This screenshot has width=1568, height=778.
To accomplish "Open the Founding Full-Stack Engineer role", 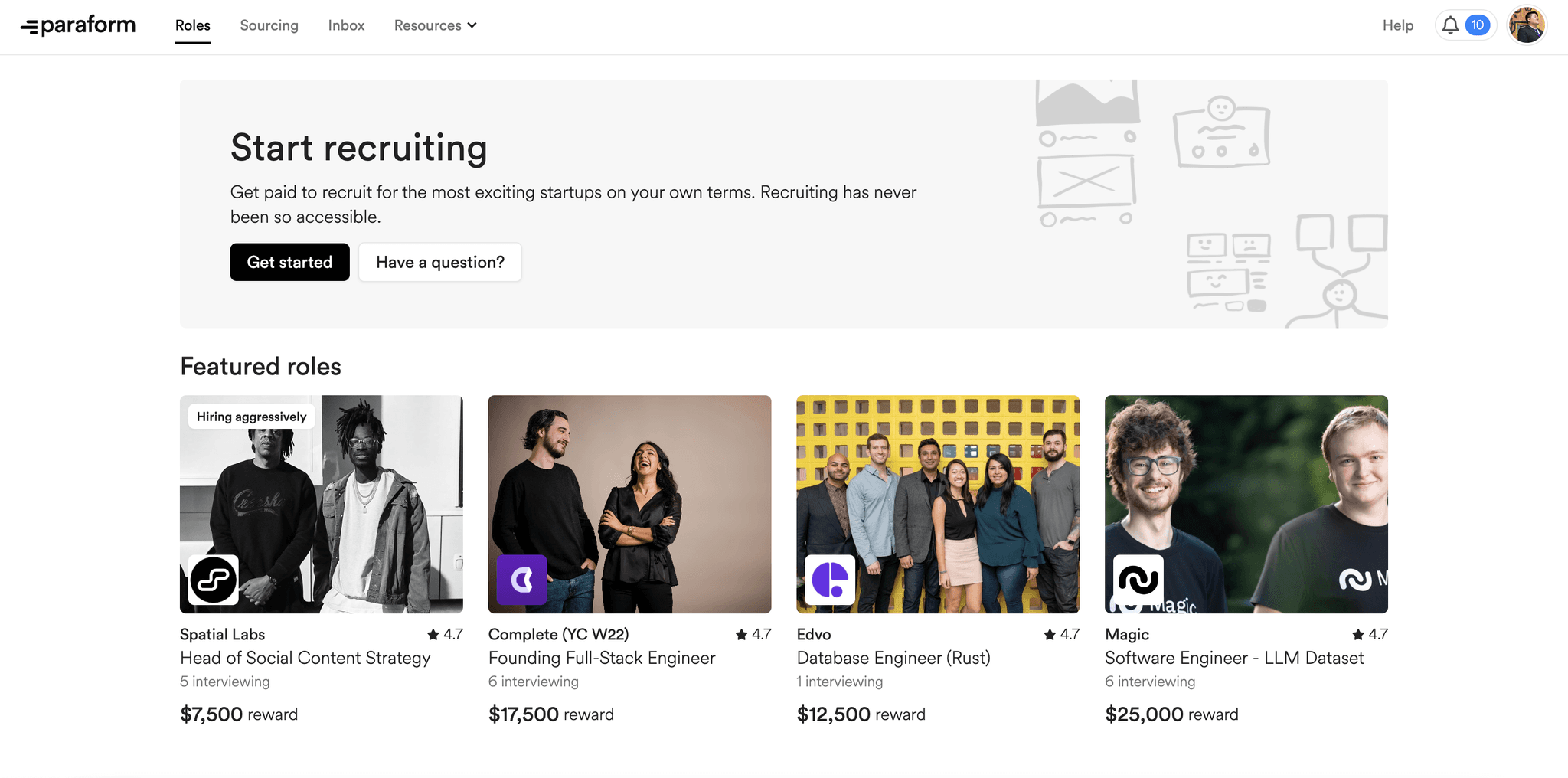I will click(601, 658).
